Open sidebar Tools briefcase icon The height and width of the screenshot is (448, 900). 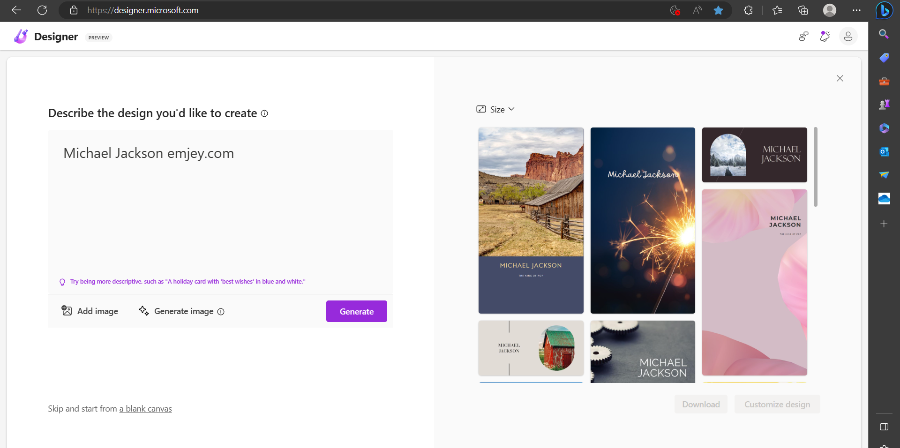884,81
